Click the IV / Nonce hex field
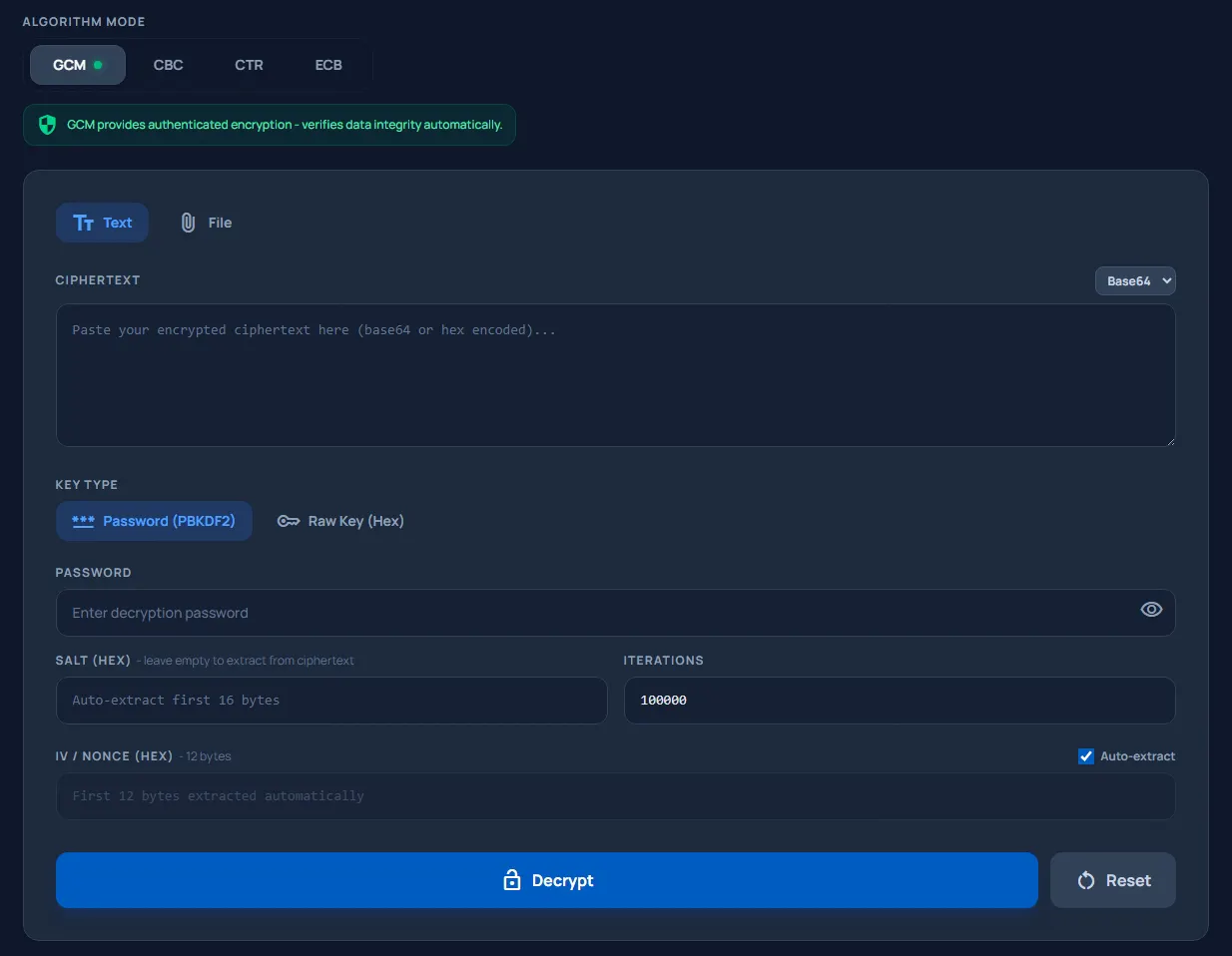Viewport: 1232px width, 956px height. [616, 796]
